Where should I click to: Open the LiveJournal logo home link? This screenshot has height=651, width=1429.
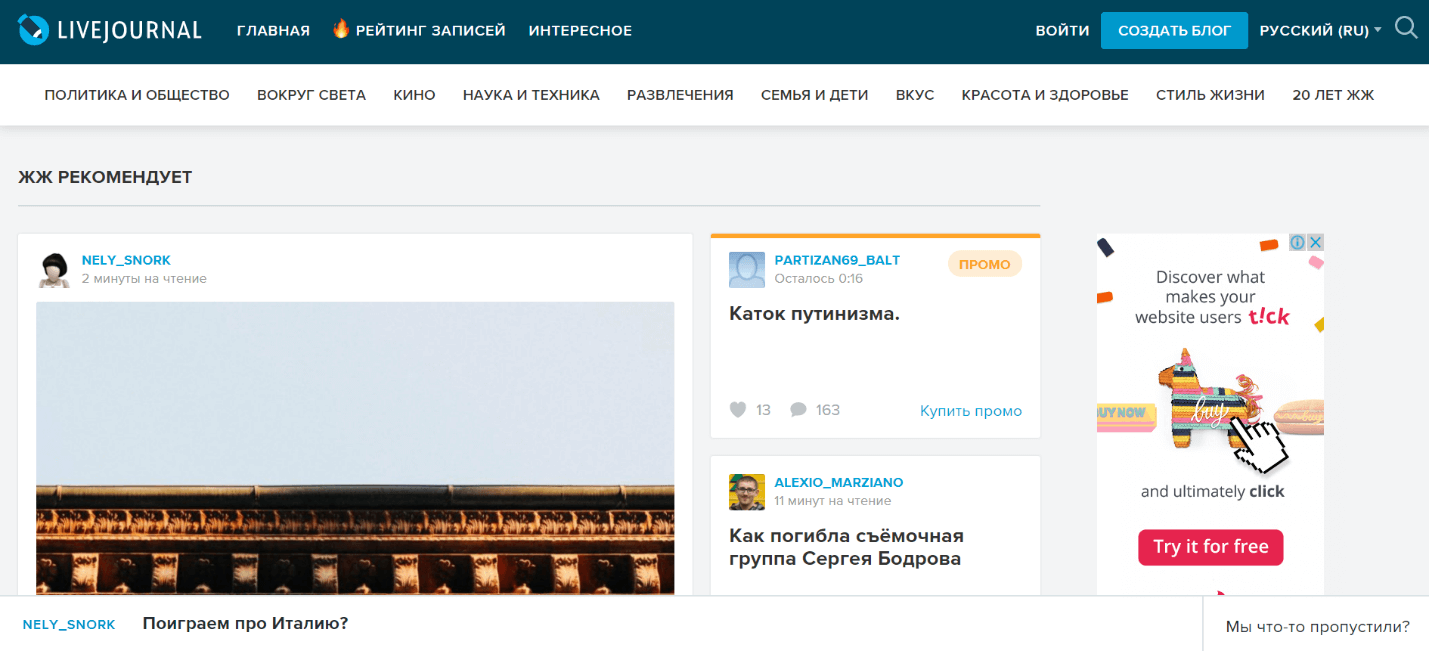click(110, 30)
